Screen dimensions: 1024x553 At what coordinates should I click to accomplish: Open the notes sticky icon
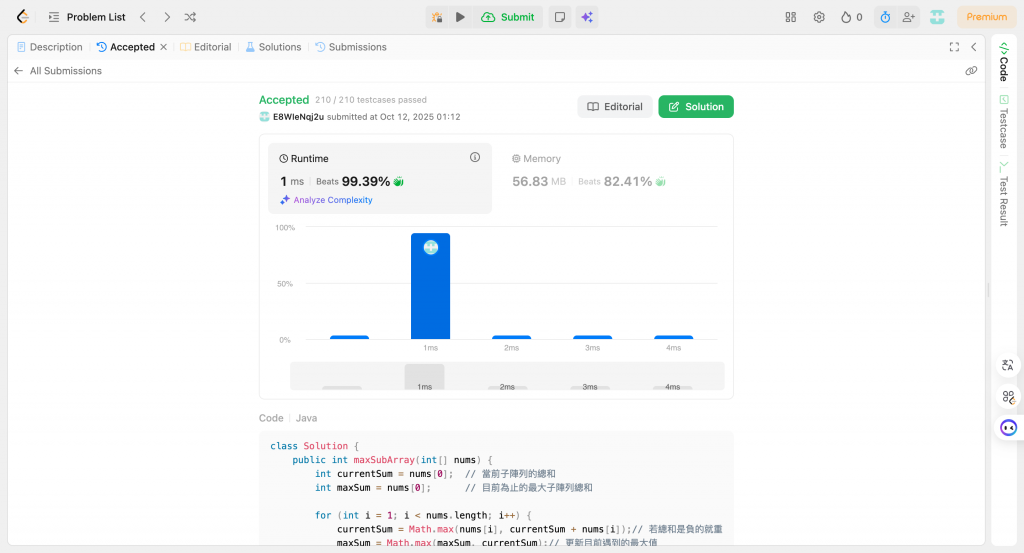(560, 17)
